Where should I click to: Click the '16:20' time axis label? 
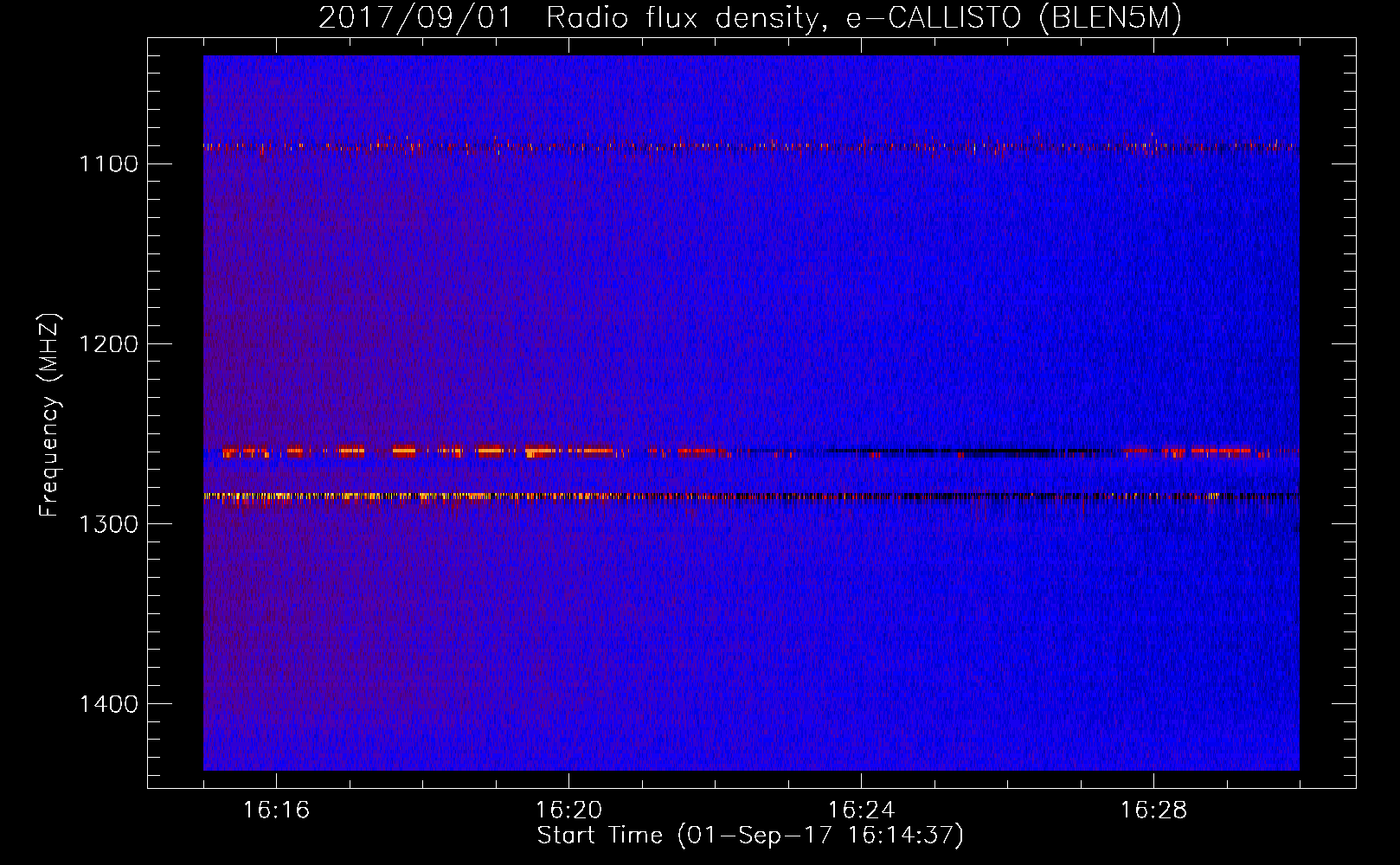click(568, 811)
